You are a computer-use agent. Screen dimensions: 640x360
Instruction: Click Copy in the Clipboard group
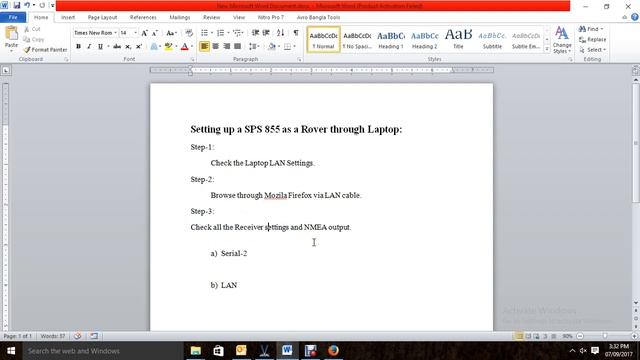pyautogui.click(x=33, y=39)
